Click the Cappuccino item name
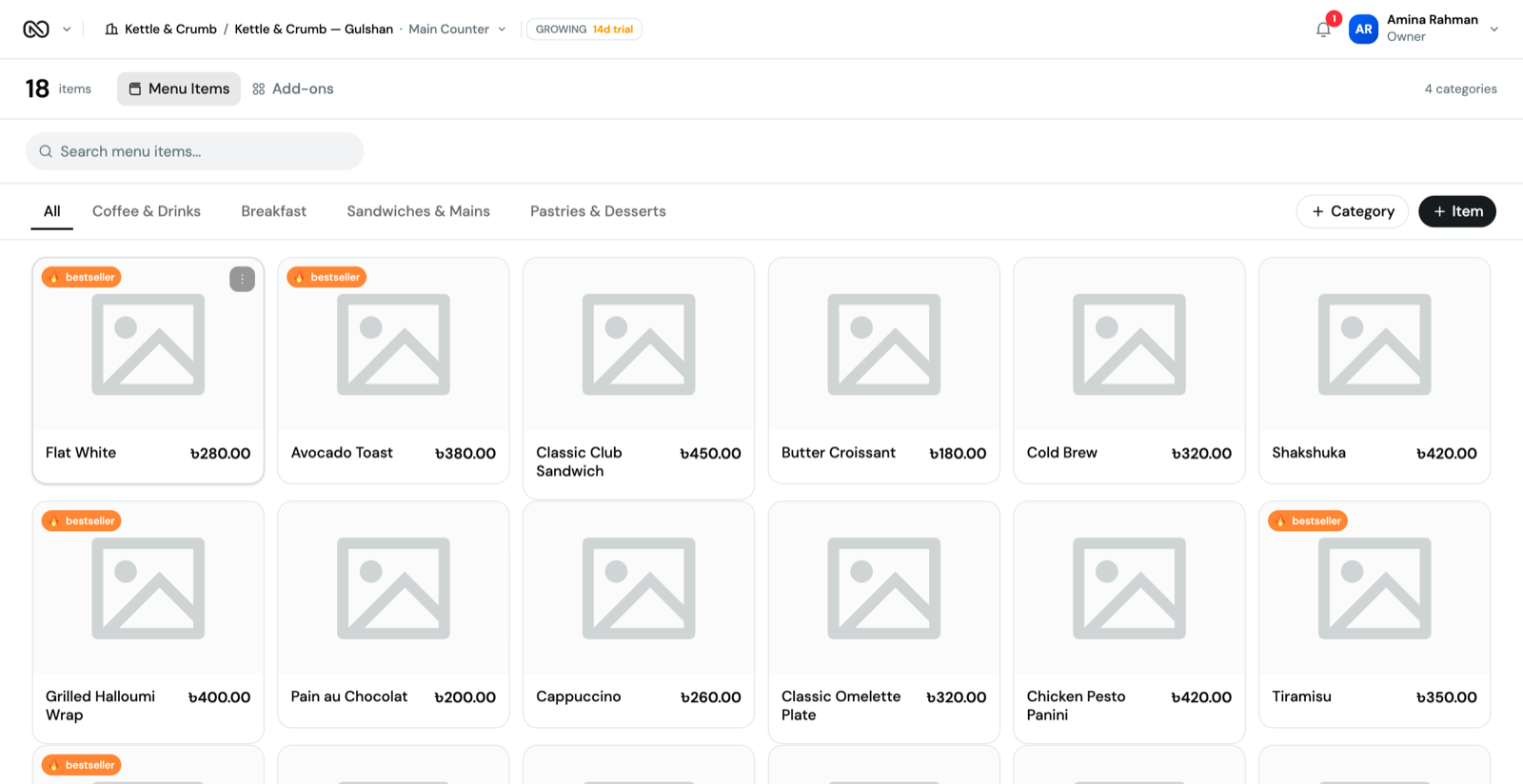The image size is (1523, 784). pos(579,696)
